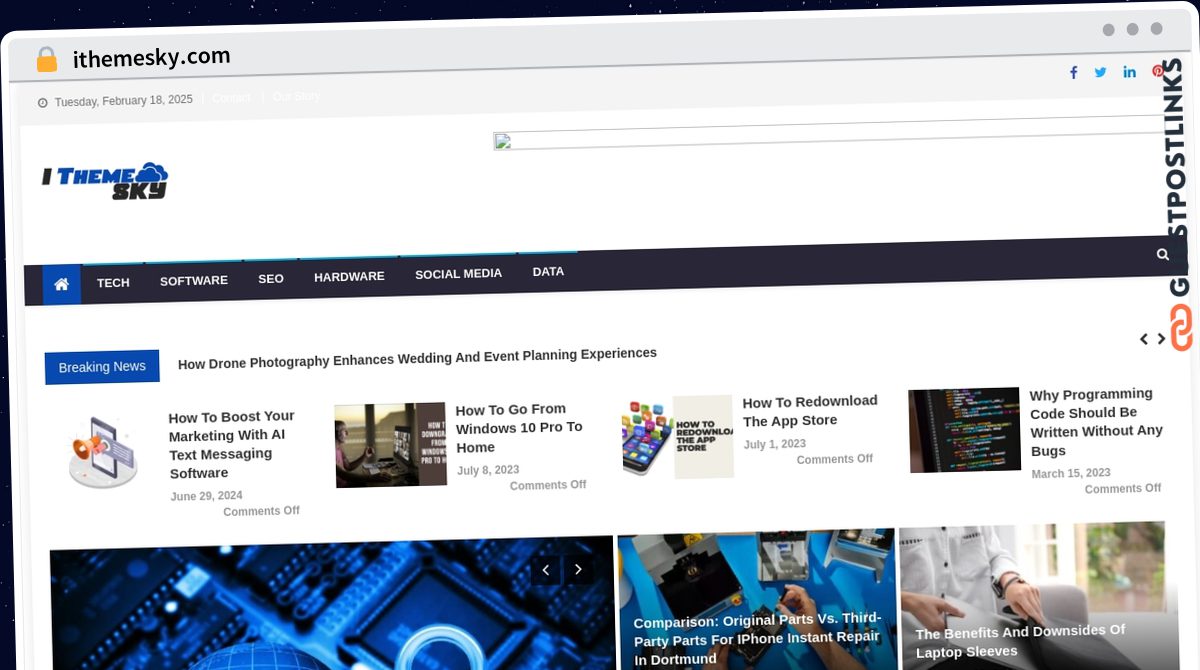Click the July 1, 2023 post date
Screen dimensions: 1200x670
point(775,444)
